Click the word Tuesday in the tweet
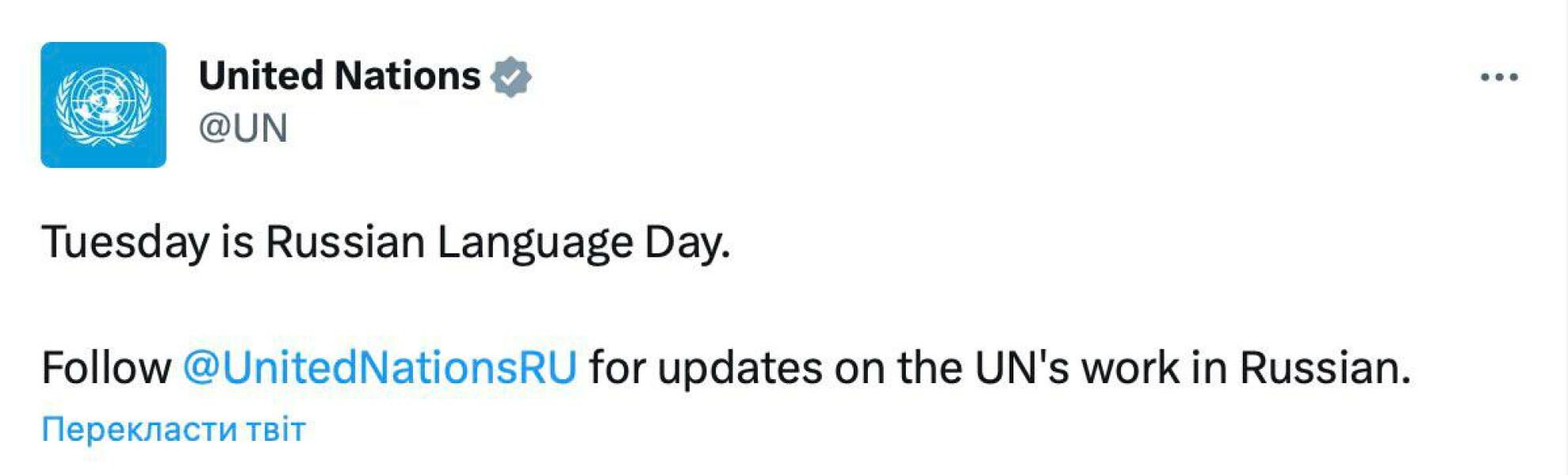Screen dimensions: 1568x475 coord(125,241)
